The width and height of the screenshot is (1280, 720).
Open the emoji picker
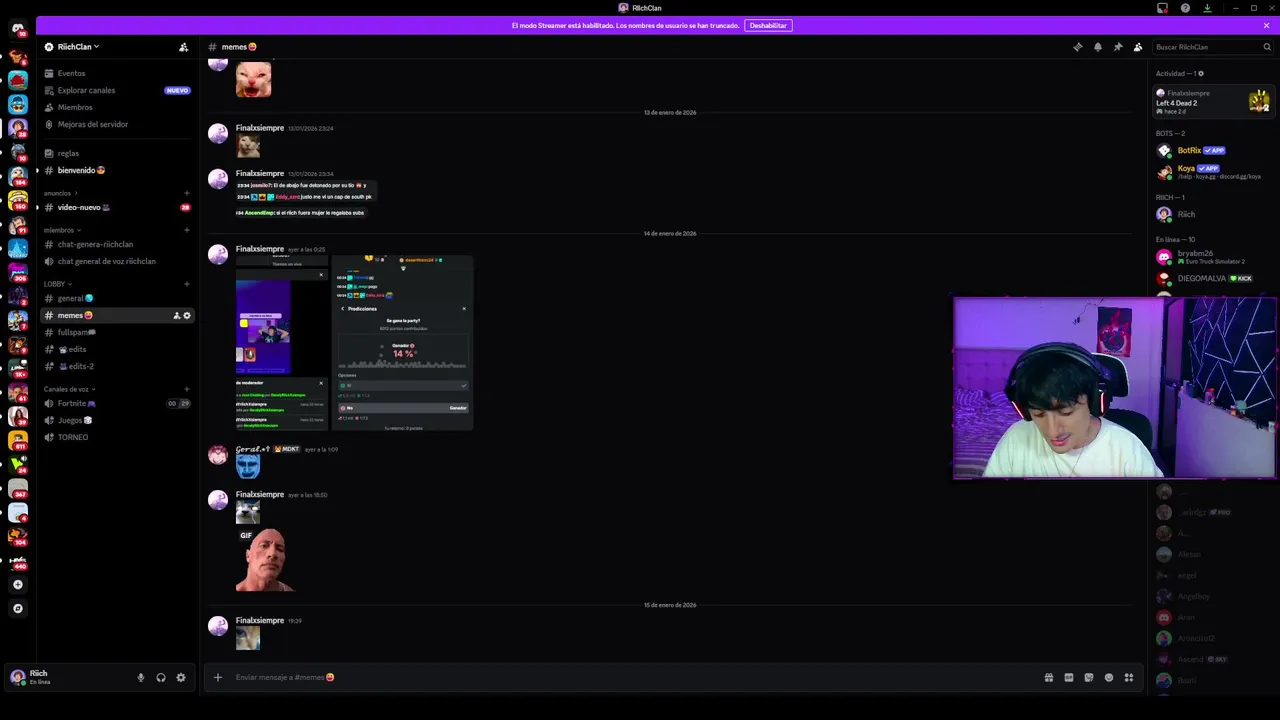pos(1109,677)
